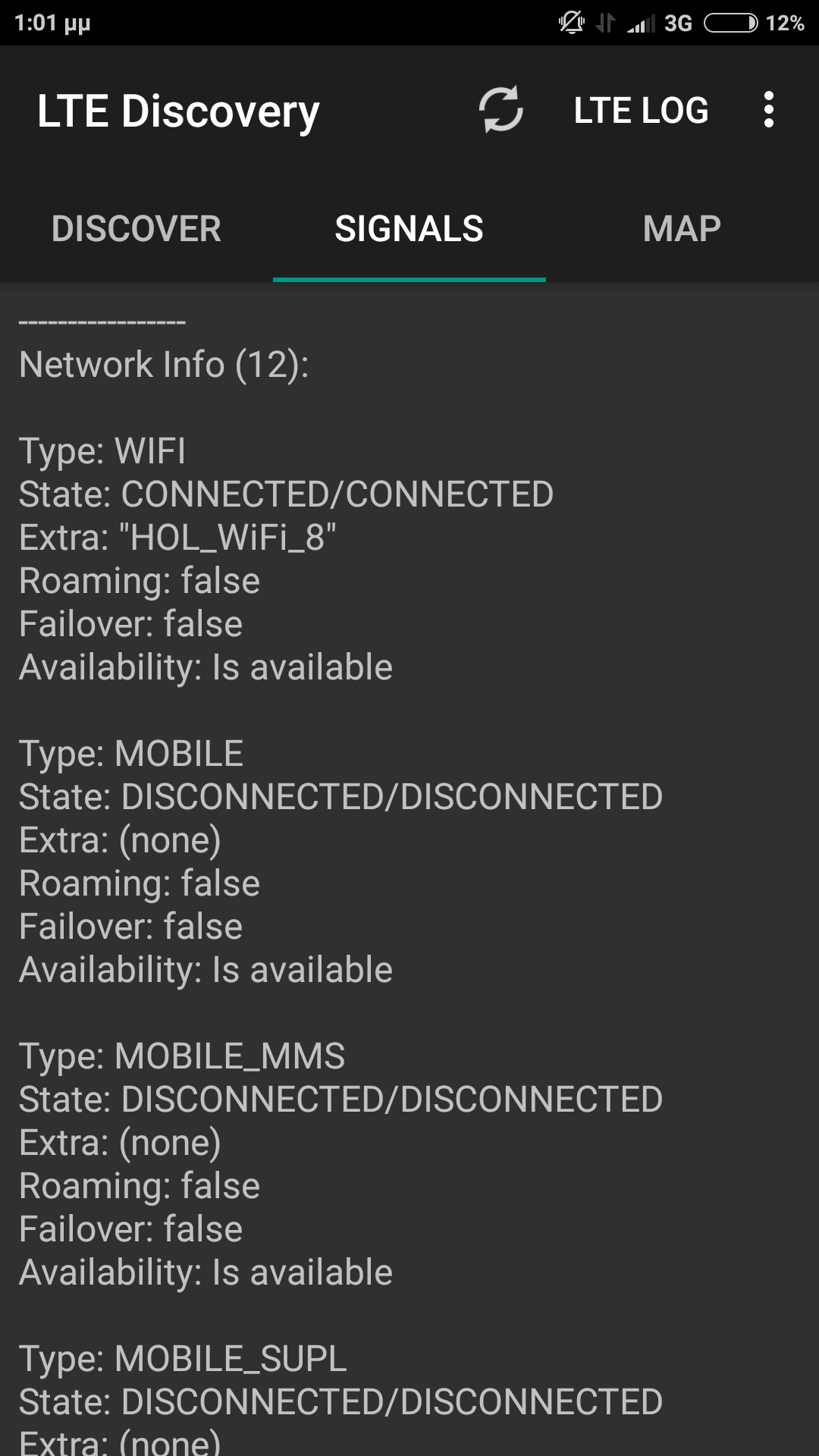The image size is (819, 1456).
Task: Select the SIGNALS tab
Action: point(409,229)
